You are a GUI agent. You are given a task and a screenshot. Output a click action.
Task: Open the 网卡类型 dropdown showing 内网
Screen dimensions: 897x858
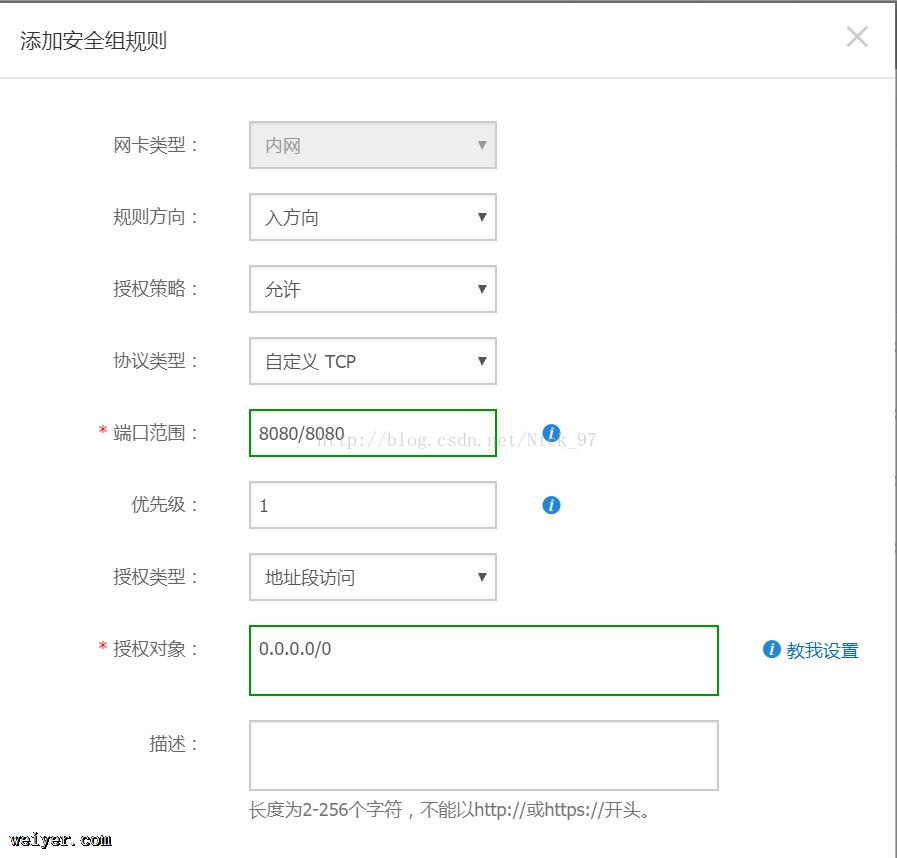[372, 145]
